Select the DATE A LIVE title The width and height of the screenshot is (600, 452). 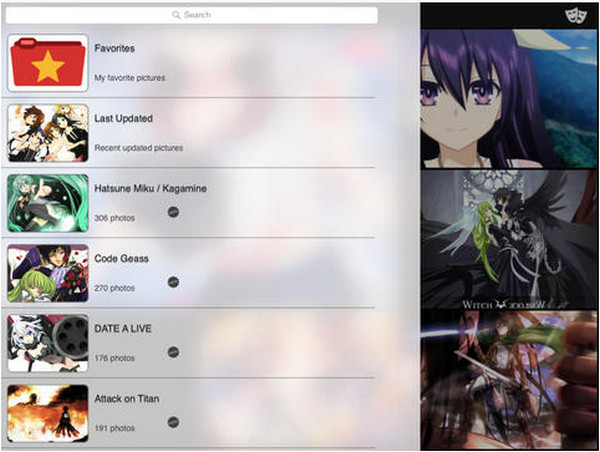point(123,329)
